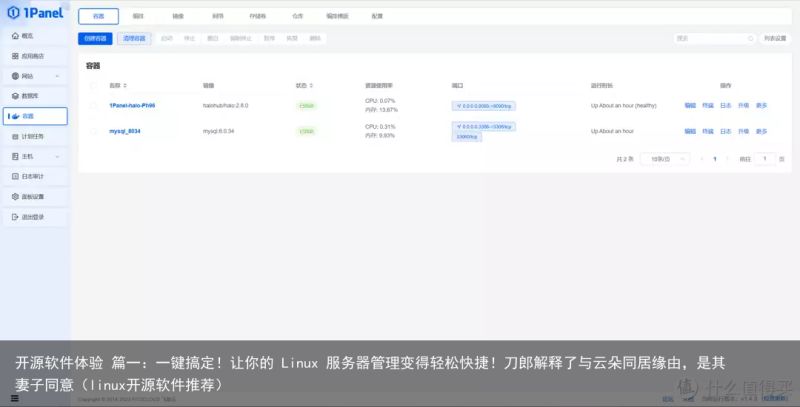Focus the 前往 page number input
Screen dimensions: 800x407
[x=764, y=159]
